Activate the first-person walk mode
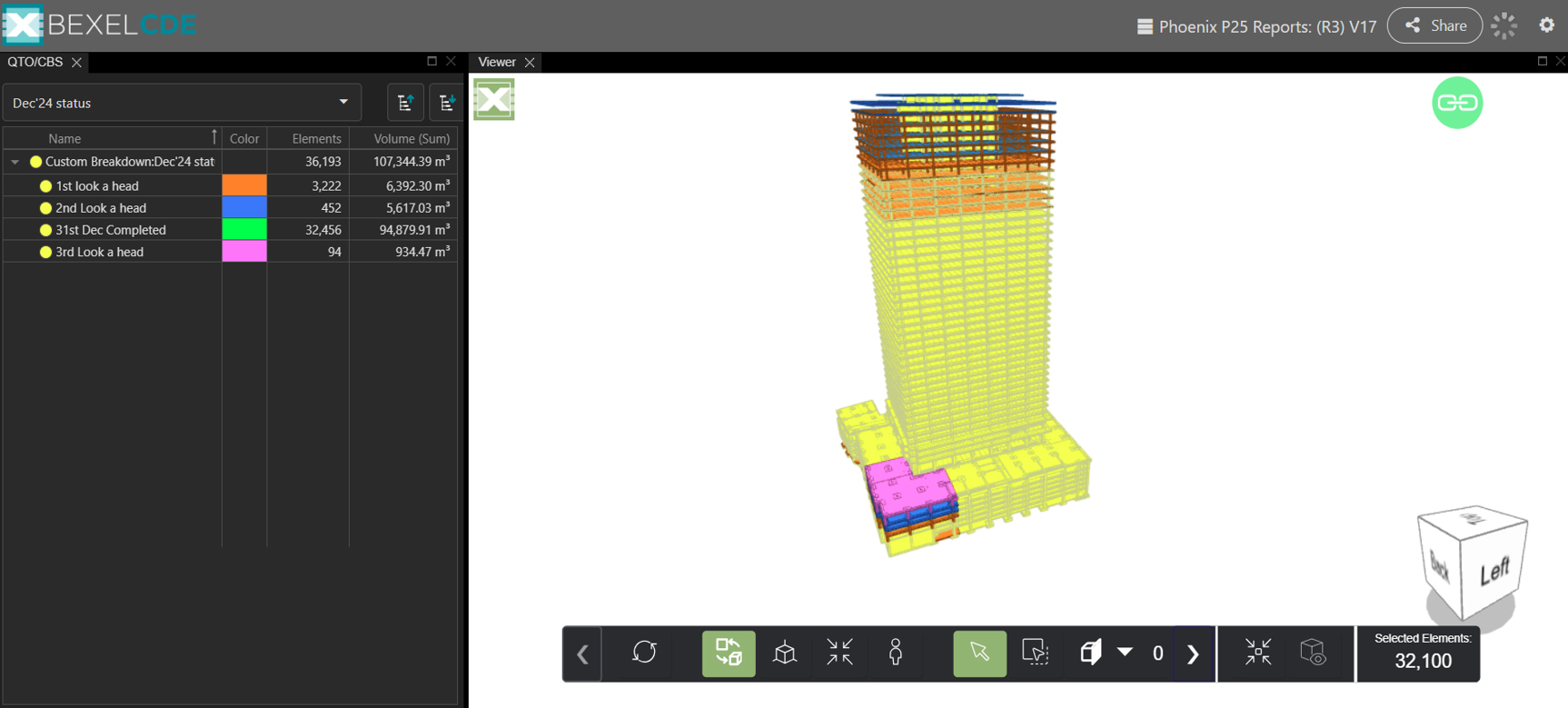The image size is (1568, 708). 895,653
